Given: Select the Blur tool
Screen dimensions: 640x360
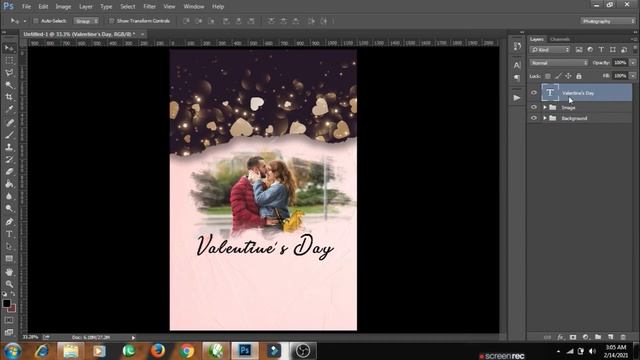Looking at the screenshot, I should tap(9, 196).
